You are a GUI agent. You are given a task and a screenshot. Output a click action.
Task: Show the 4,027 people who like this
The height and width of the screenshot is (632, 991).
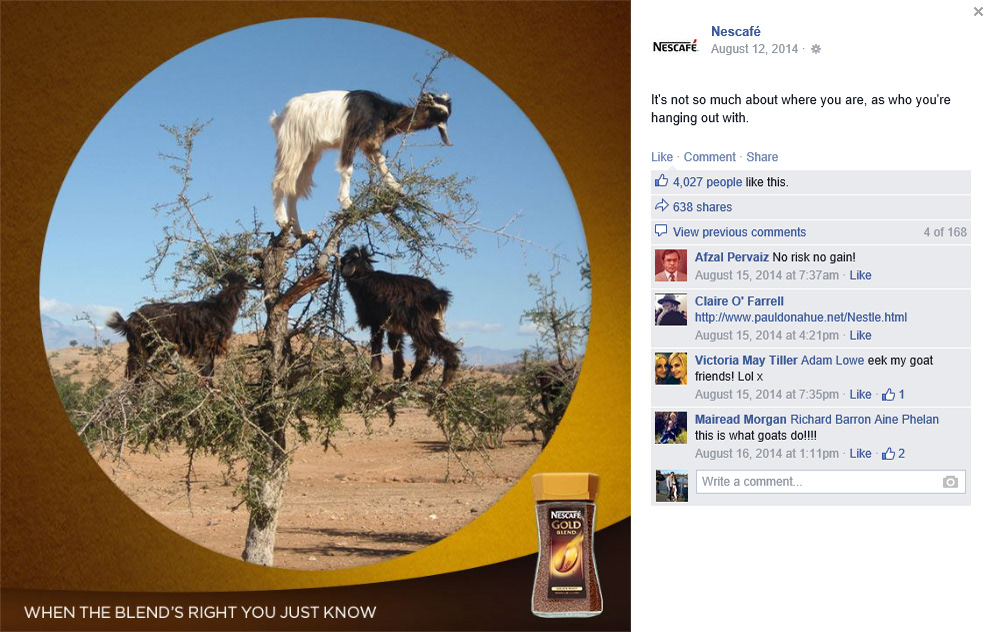(x=707, y=182)
